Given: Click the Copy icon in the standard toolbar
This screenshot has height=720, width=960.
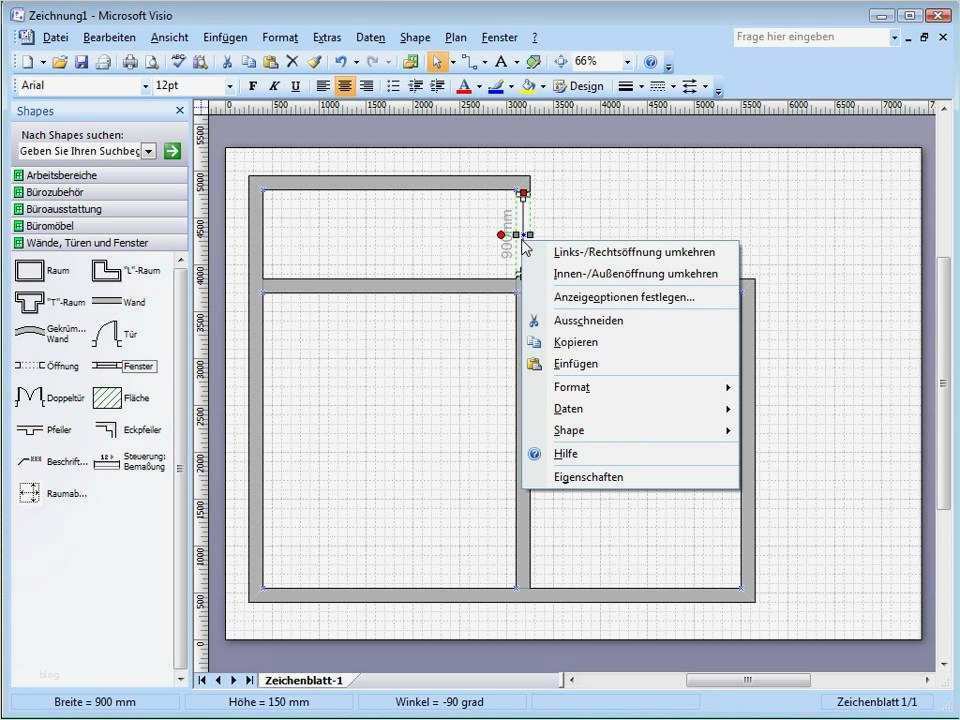Looking at the screenshot, I should [249, 62].
